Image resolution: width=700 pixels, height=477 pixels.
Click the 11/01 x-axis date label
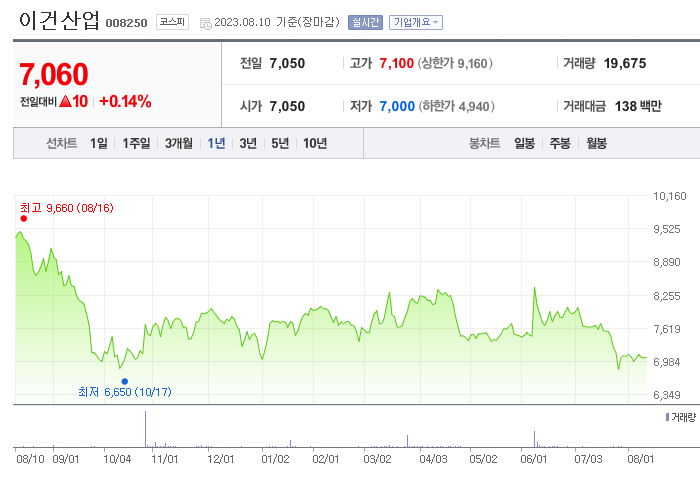click(165, 459)
